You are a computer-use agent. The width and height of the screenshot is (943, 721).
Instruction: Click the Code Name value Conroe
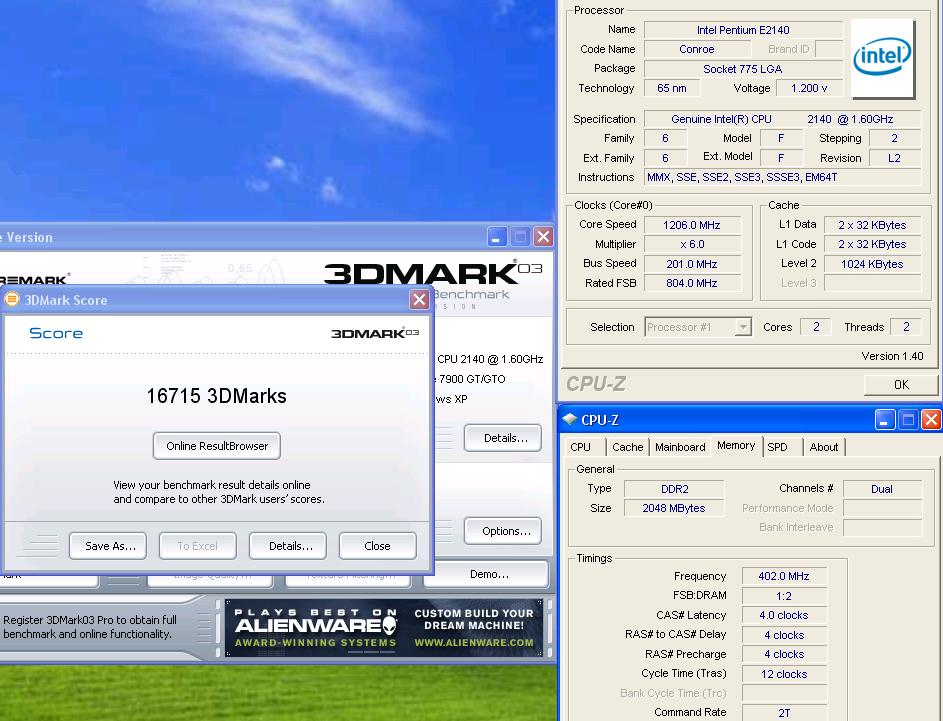tap(696, 49)
